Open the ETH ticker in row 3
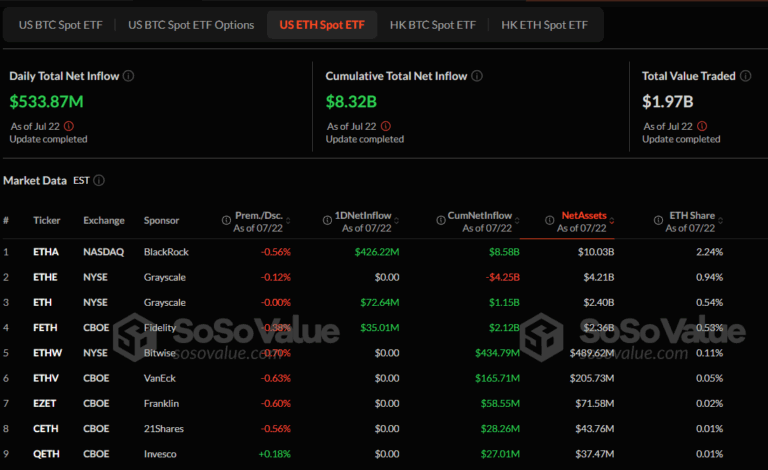This screenshot has height=470, width=768. tap(42, 303)
